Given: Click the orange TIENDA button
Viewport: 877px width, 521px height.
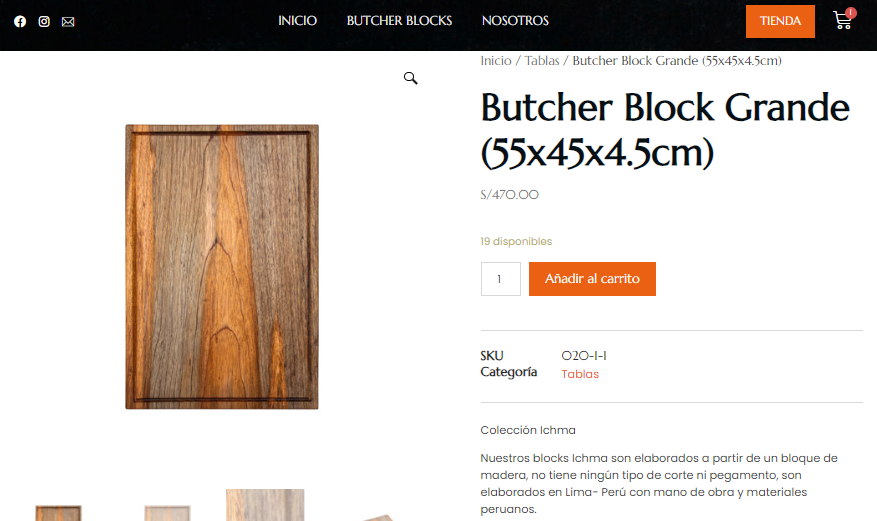Looking at the screenshot, I should [780, 21].
